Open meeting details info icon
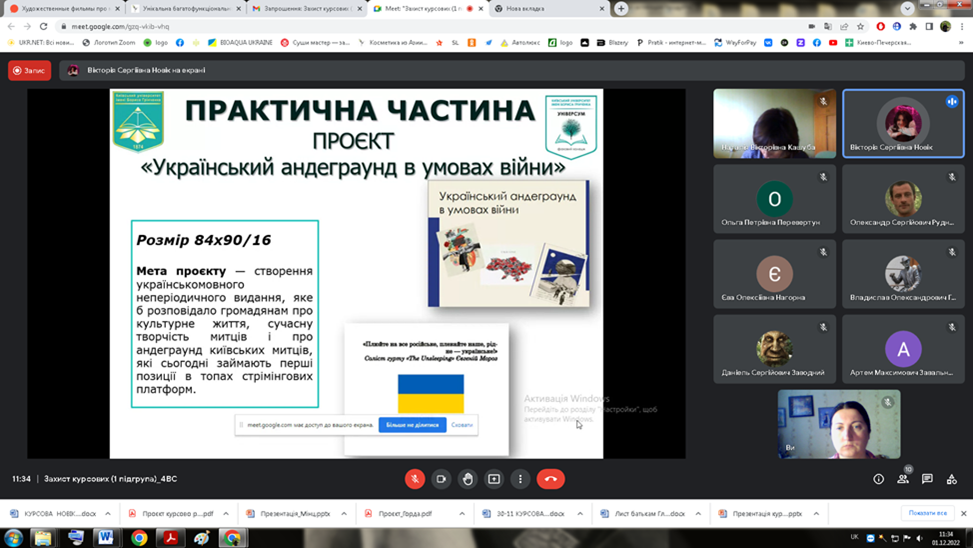Viewport: 973px width, 548px height. (x=879, y=479)
